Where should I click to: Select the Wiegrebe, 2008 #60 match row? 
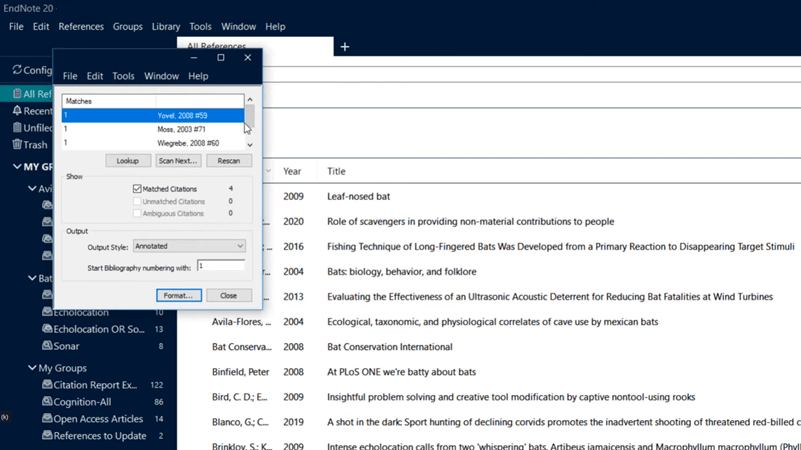(x=153, y=143)
